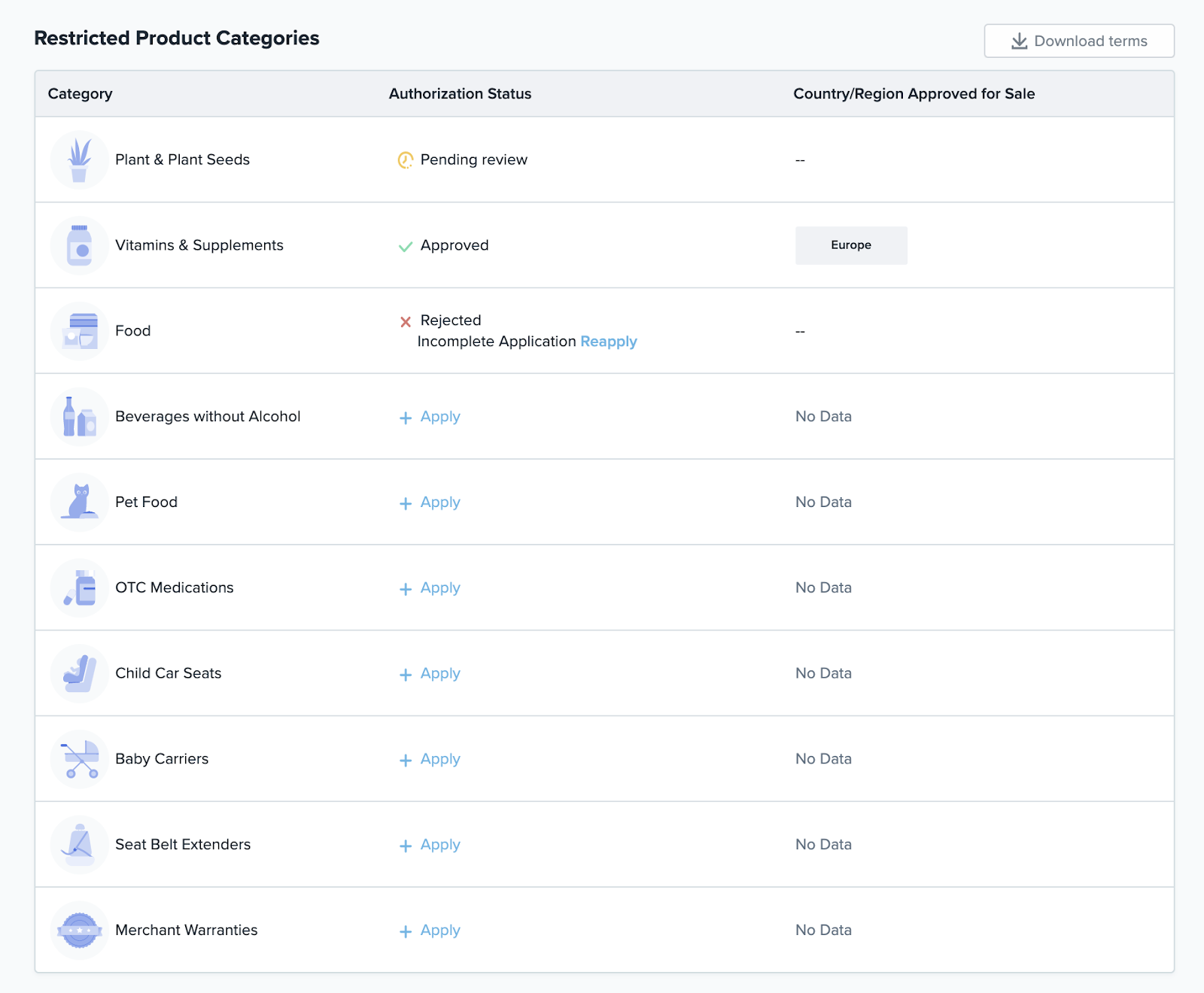Click the OTC Medications icon
1204x993 pixels.
[x=79, y=588]
